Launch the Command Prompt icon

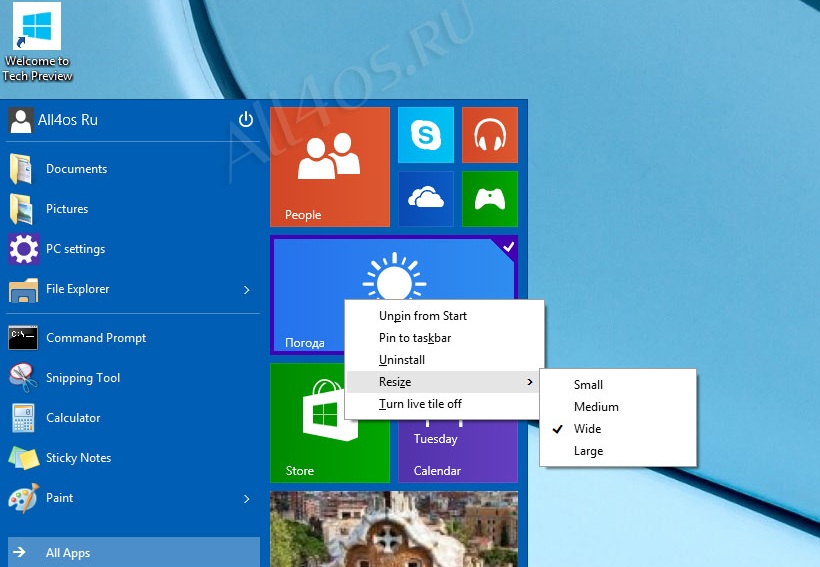(23, 337)
